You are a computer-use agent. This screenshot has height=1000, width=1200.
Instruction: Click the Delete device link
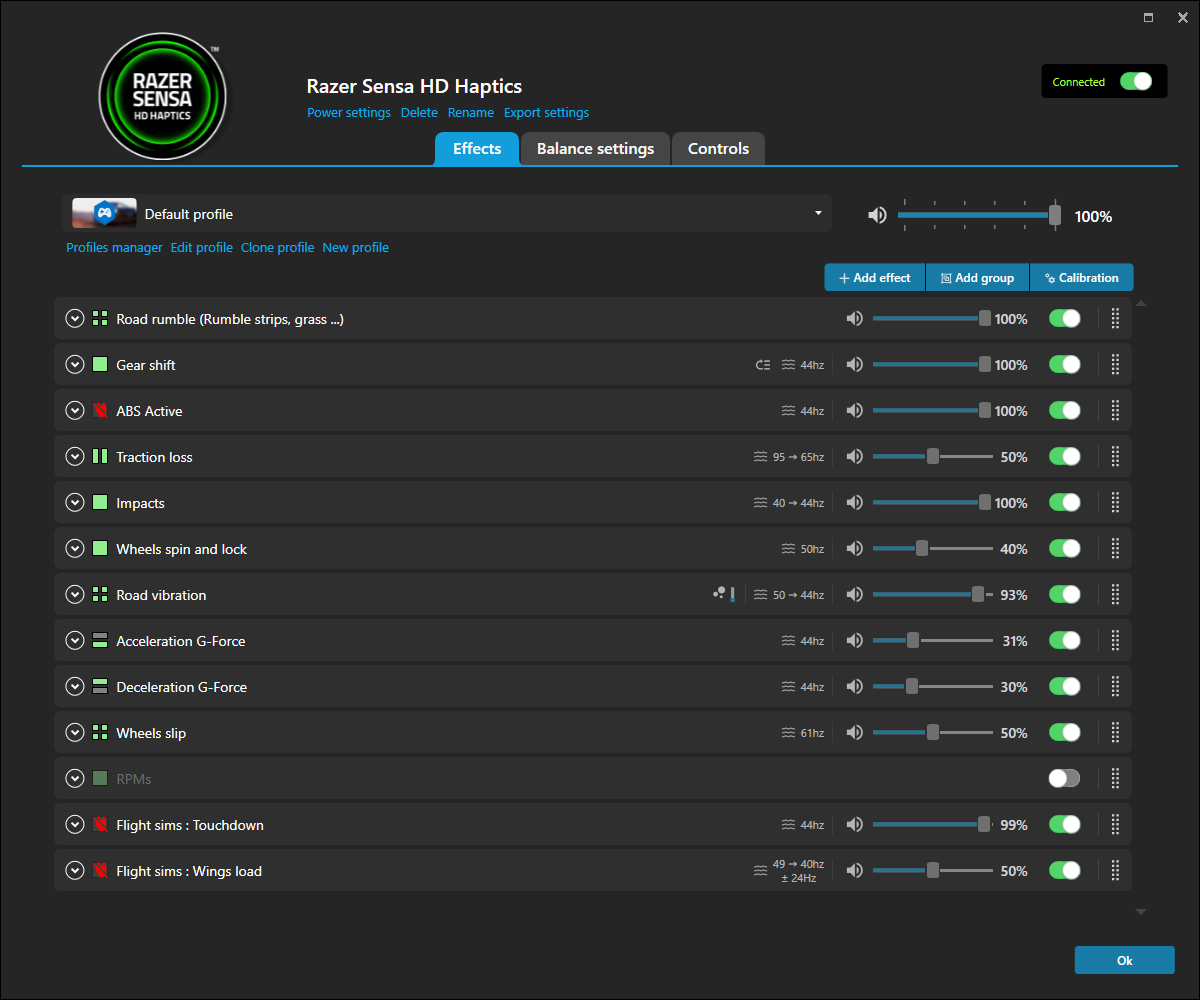[x=419, y=113]
